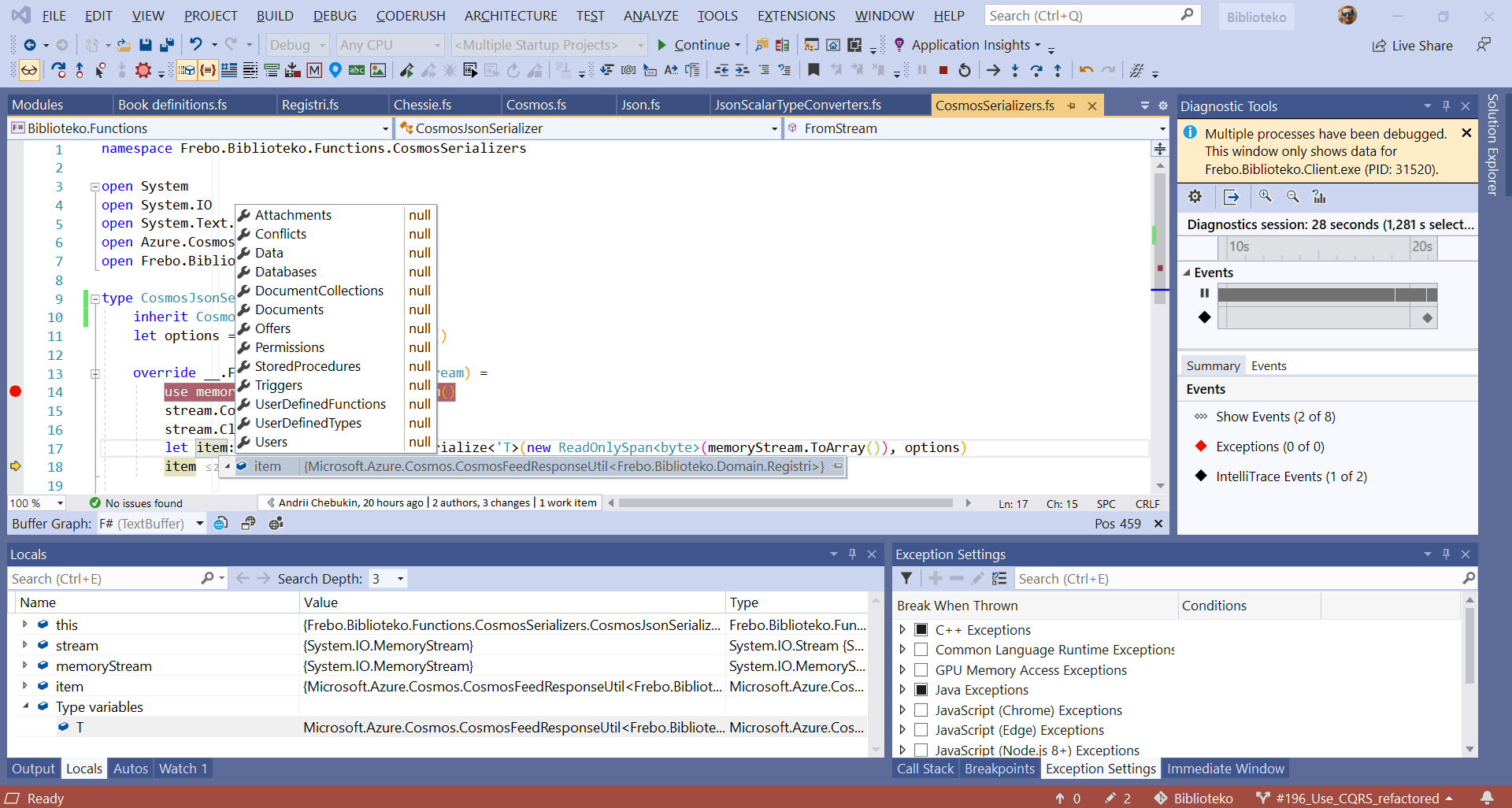The image size is (1512, 808).
Task: Uncheck Java Exceptions checkbox
Action: (x=921, y=690)
